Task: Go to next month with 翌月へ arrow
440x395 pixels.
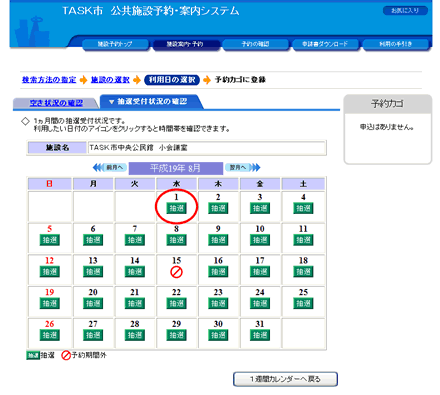Action: [x=243, y=167]
